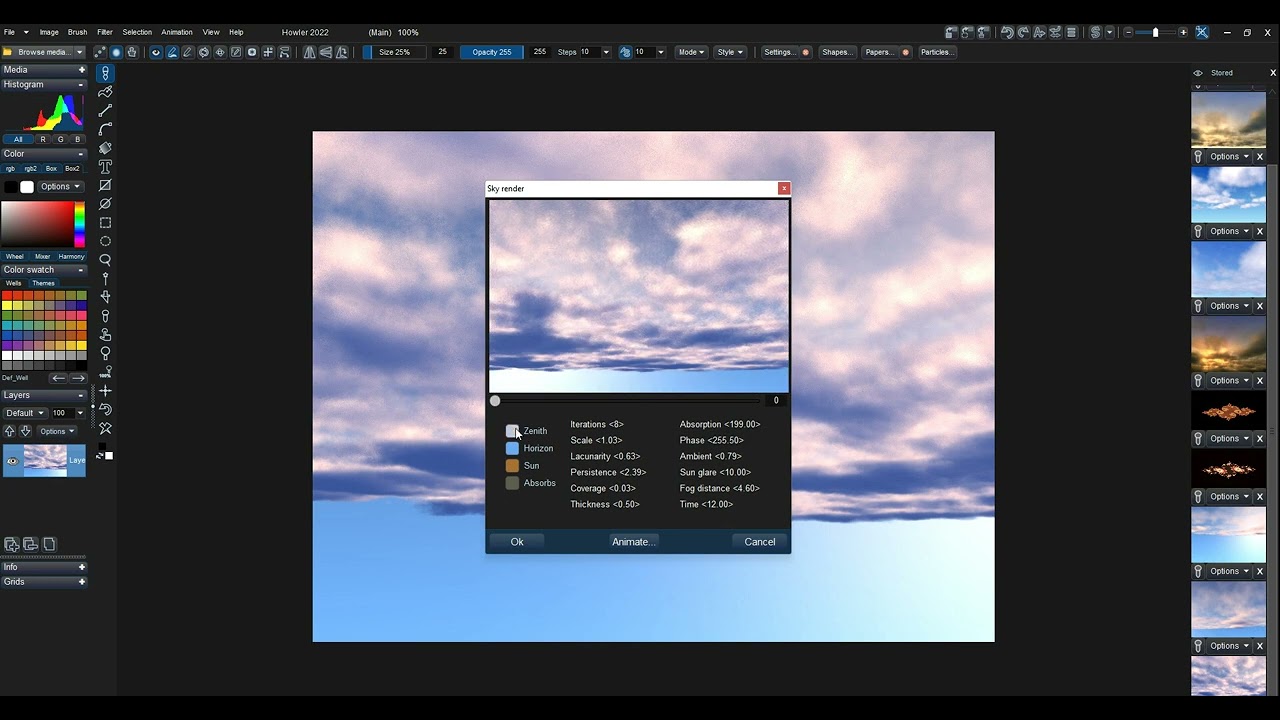Click the horizontal mirror symmetry icon

(309, 52)
